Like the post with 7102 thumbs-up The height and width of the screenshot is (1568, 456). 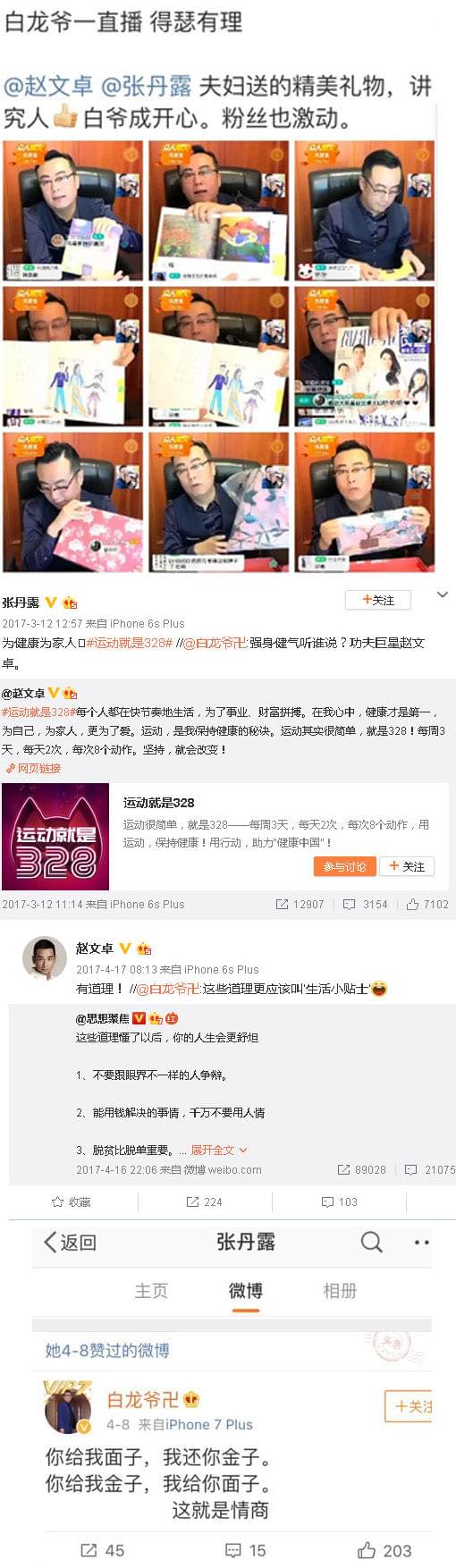(x=412, y=905)
